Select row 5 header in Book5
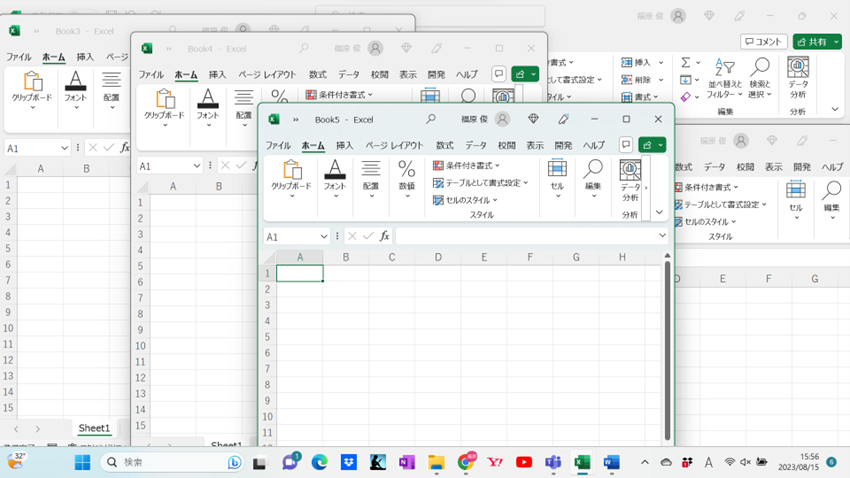 pyautogui.click(x=267, y=337)
